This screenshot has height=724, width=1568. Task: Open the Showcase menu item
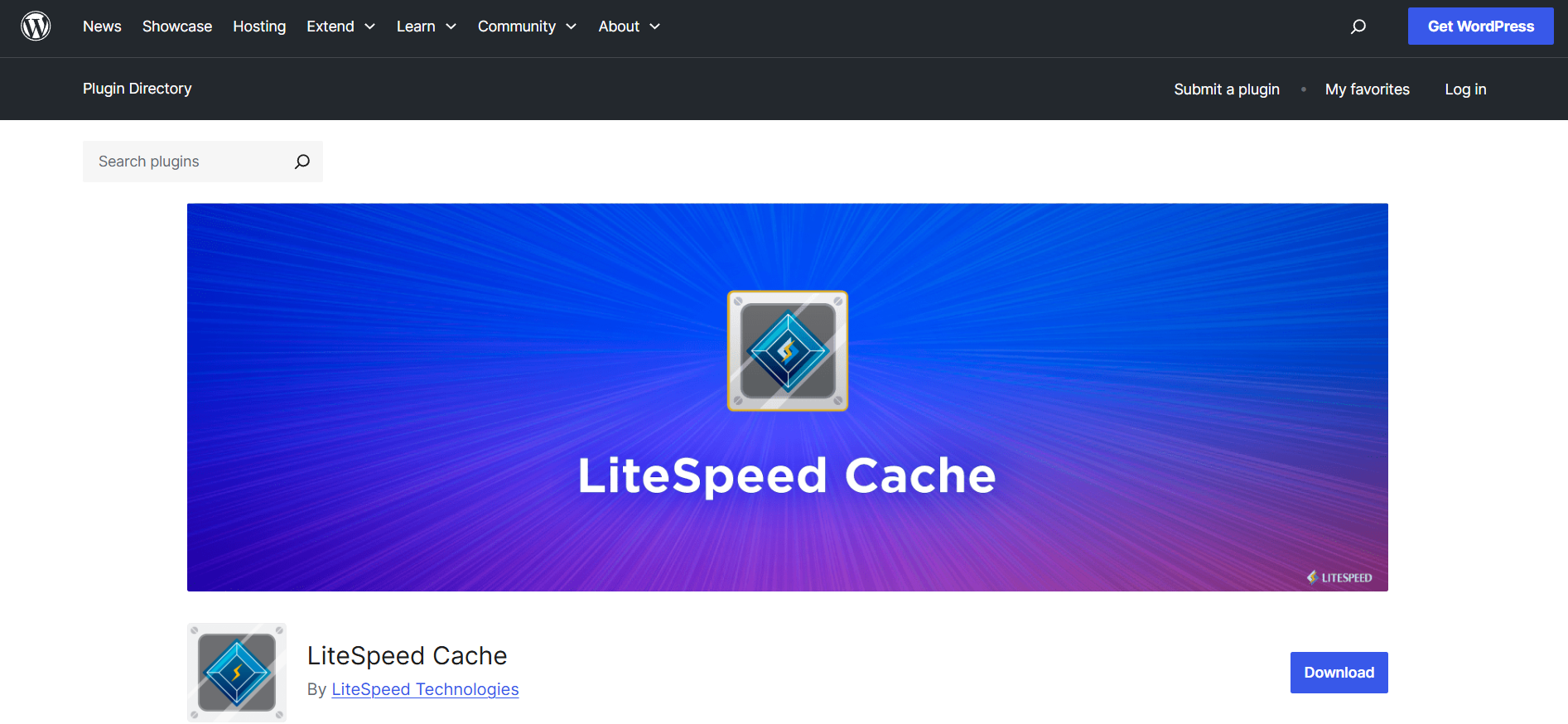(x=177, y=27)
